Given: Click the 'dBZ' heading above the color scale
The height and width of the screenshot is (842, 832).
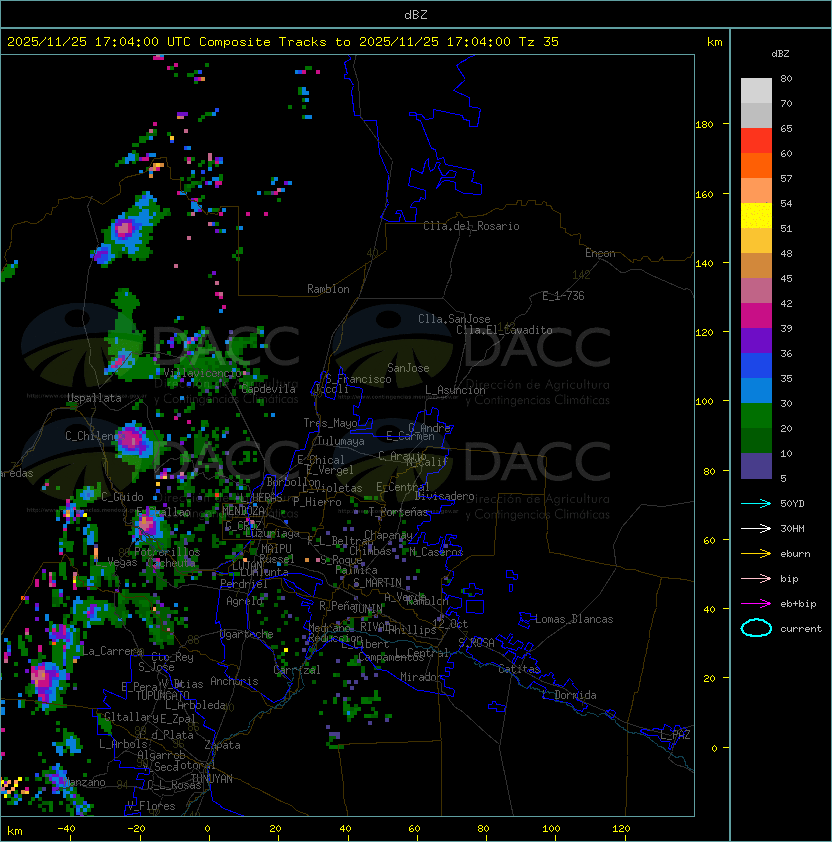Looking at the screenshot, I should pyautogui.click(x=780, y=54).
